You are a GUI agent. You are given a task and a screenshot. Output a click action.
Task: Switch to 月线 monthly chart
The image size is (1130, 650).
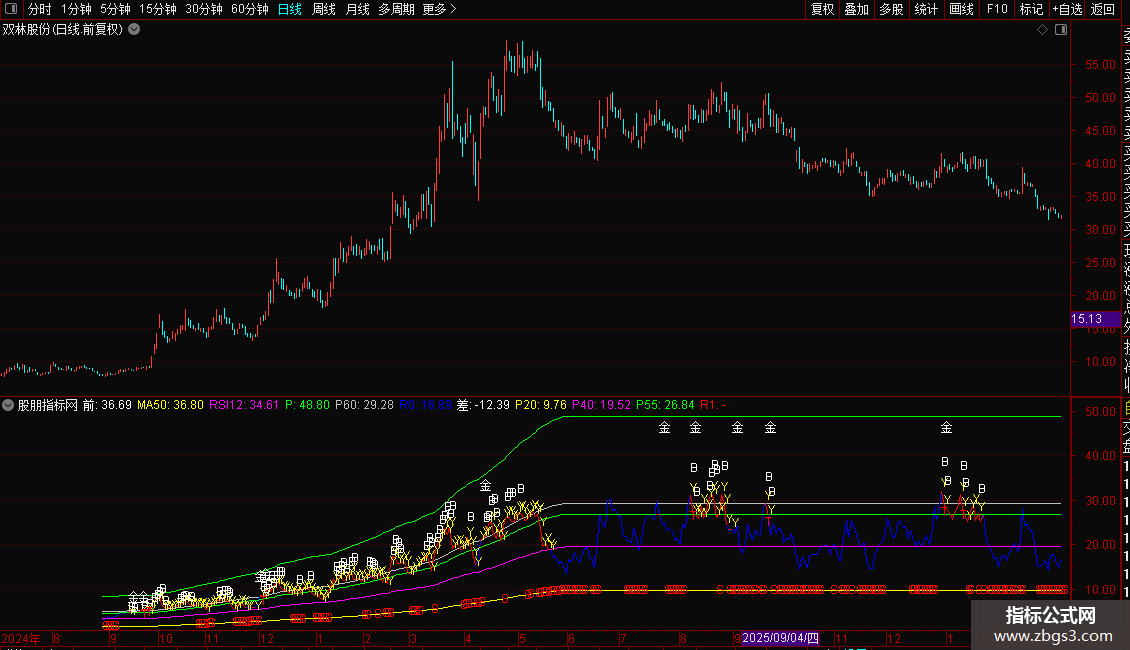(x=357, y=9)
